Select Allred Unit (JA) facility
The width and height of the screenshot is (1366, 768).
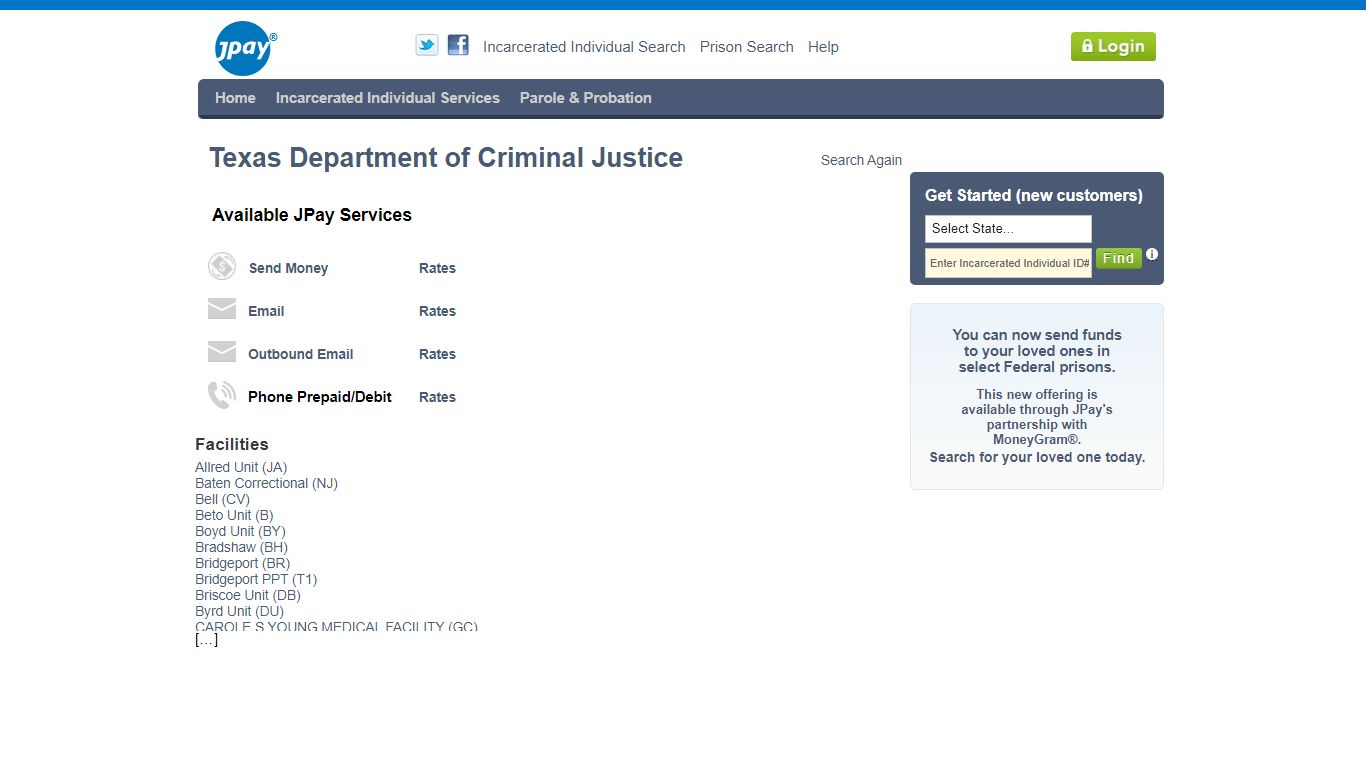241,467
